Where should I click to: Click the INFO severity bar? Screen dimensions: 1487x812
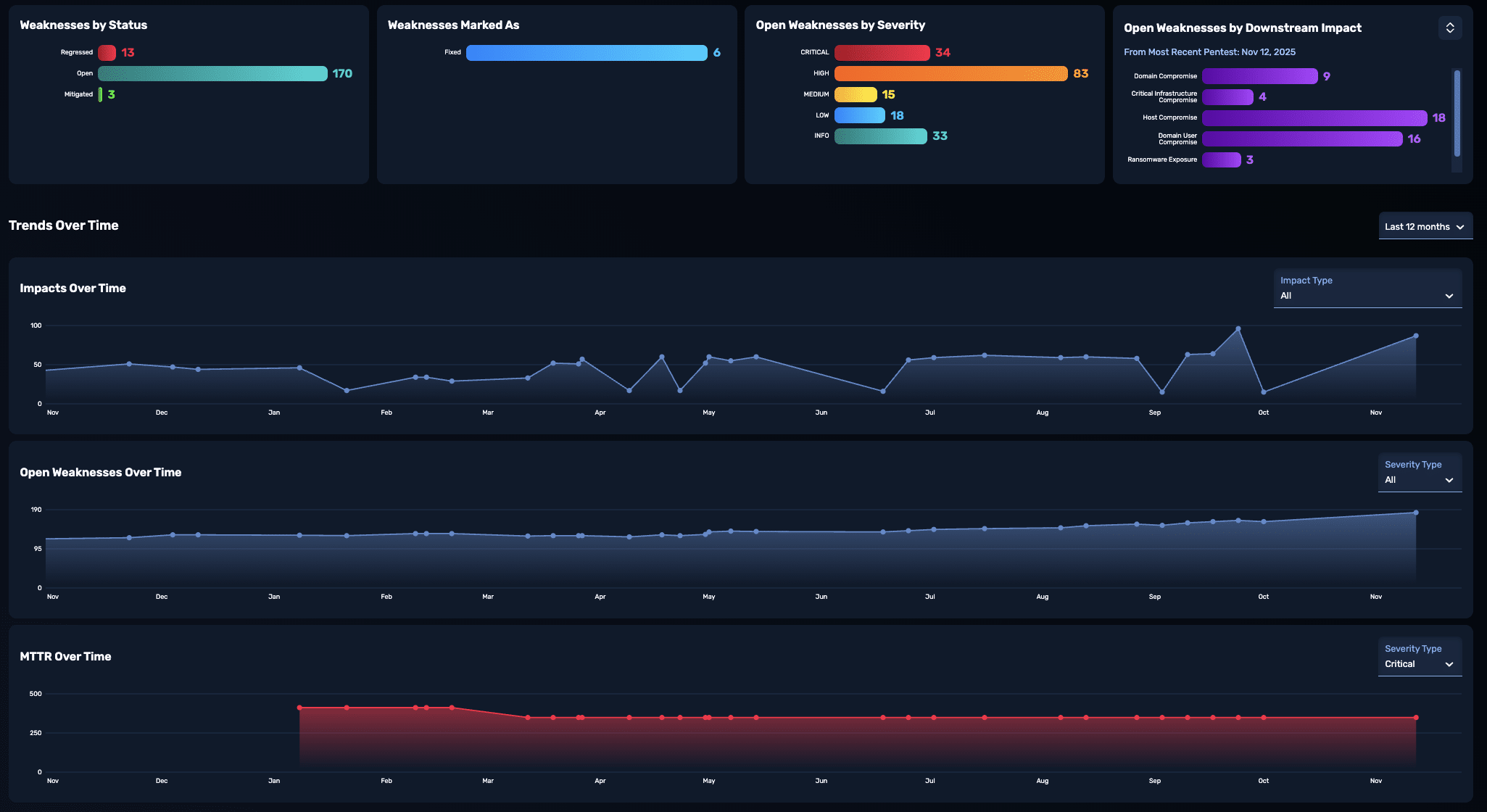(880, 136)
